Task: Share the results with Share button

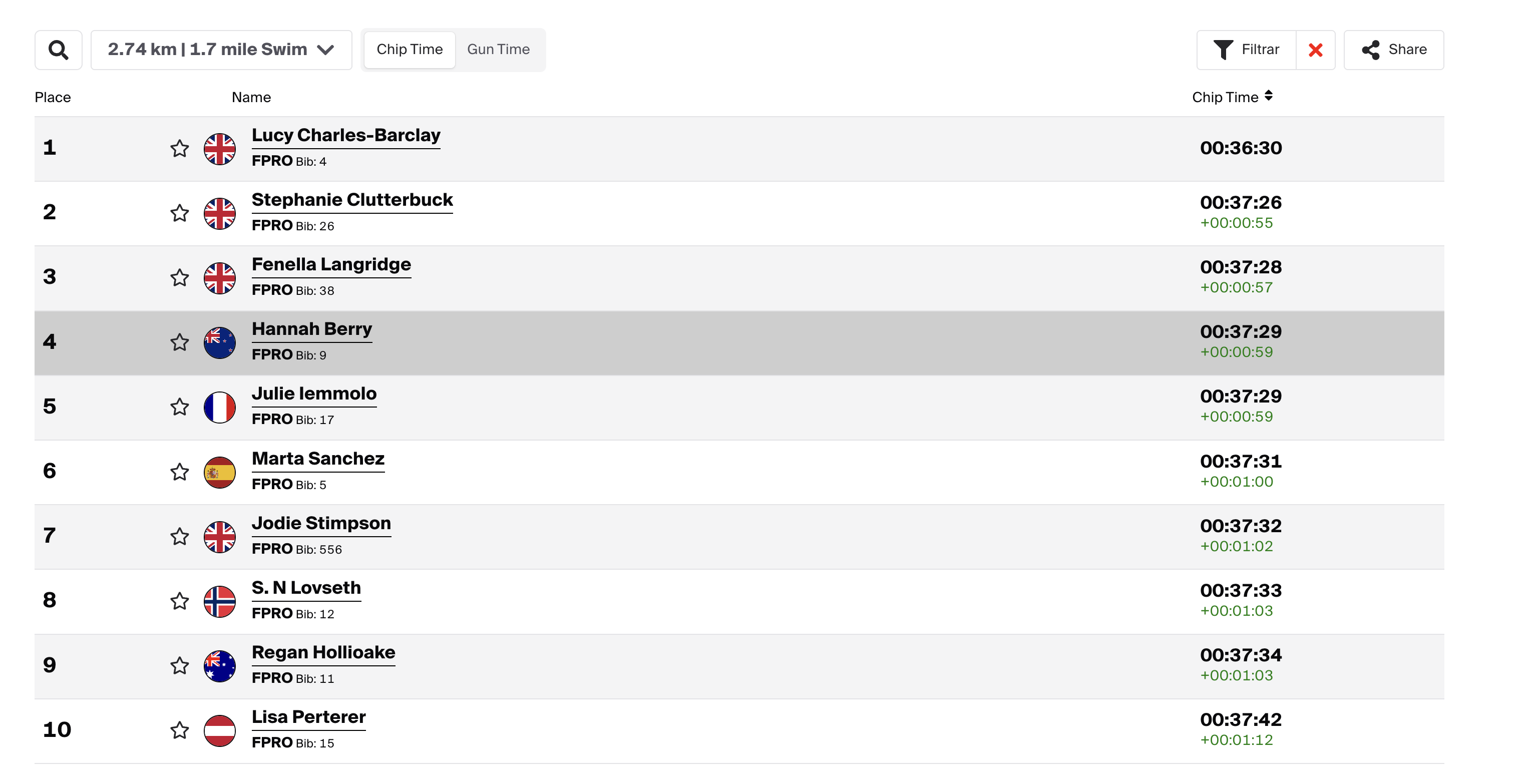Action: 1393,50
